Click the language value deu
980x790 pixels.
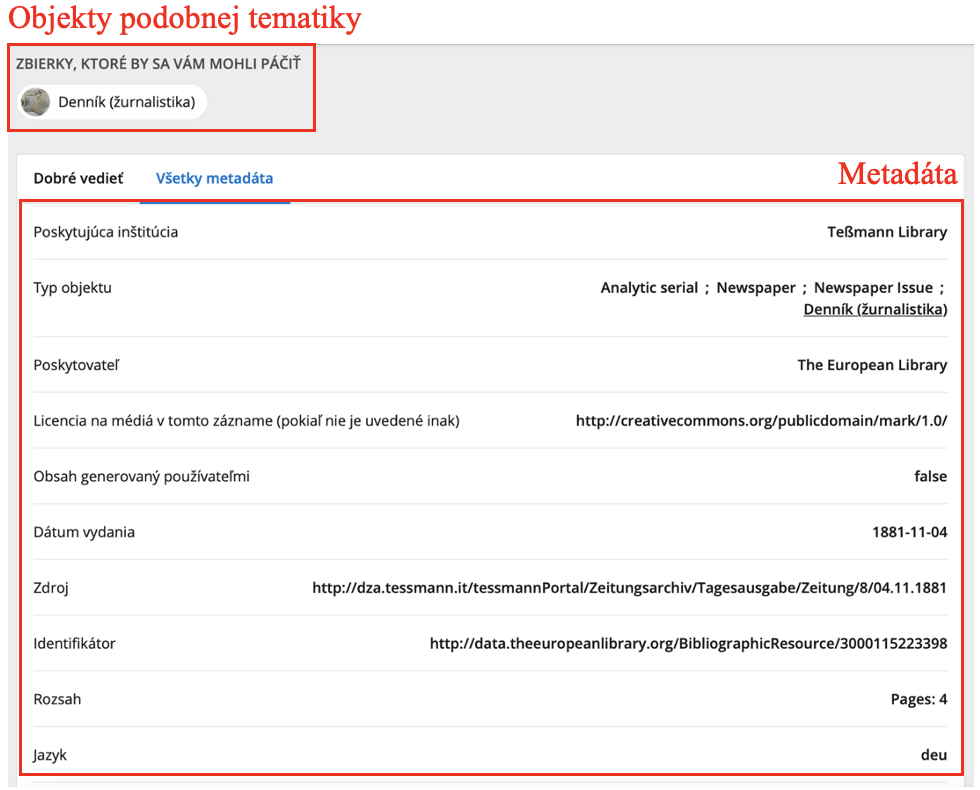click(934, 755)
